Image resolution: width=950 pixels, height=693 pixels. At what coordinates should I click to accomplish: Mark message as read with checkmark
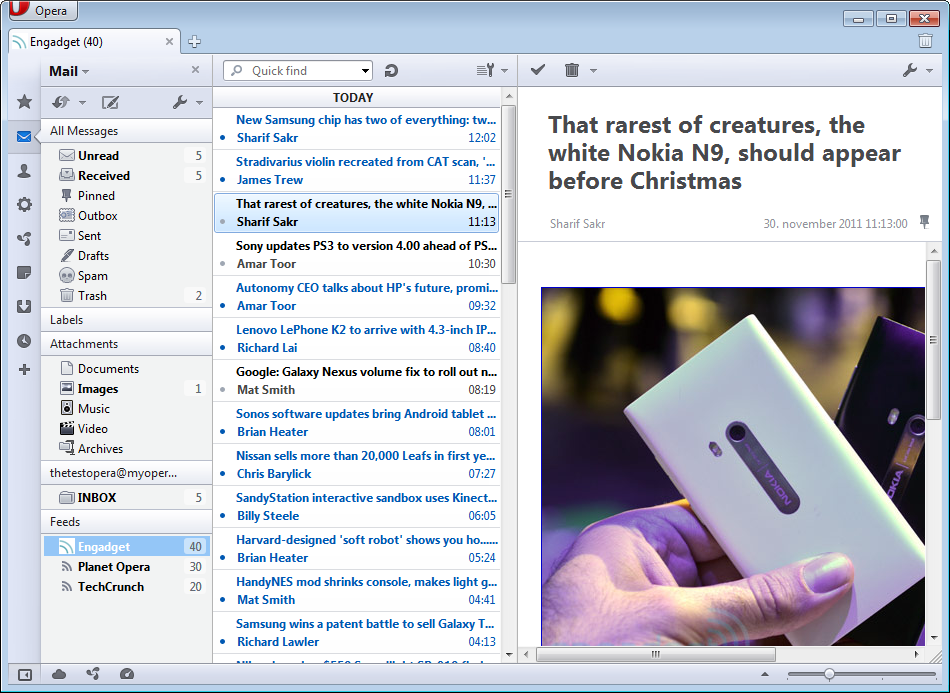click(x=537, y=70)
